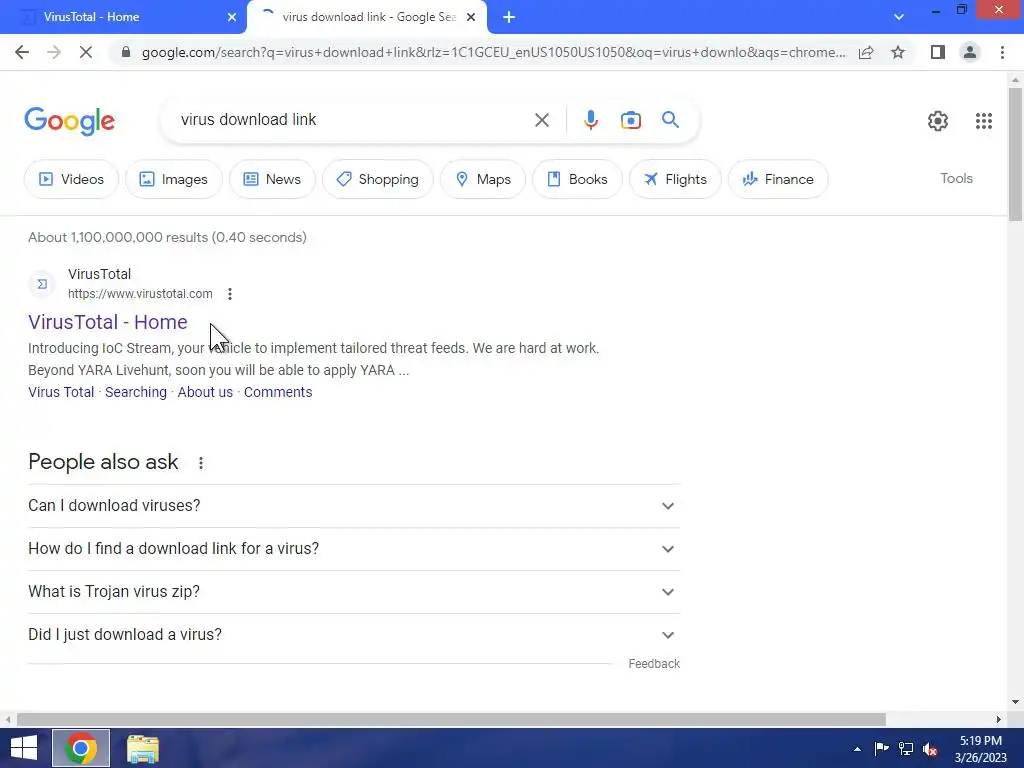1024x768 pixels.
Task: Go to Google homepage logo
Action: point(69,121)
